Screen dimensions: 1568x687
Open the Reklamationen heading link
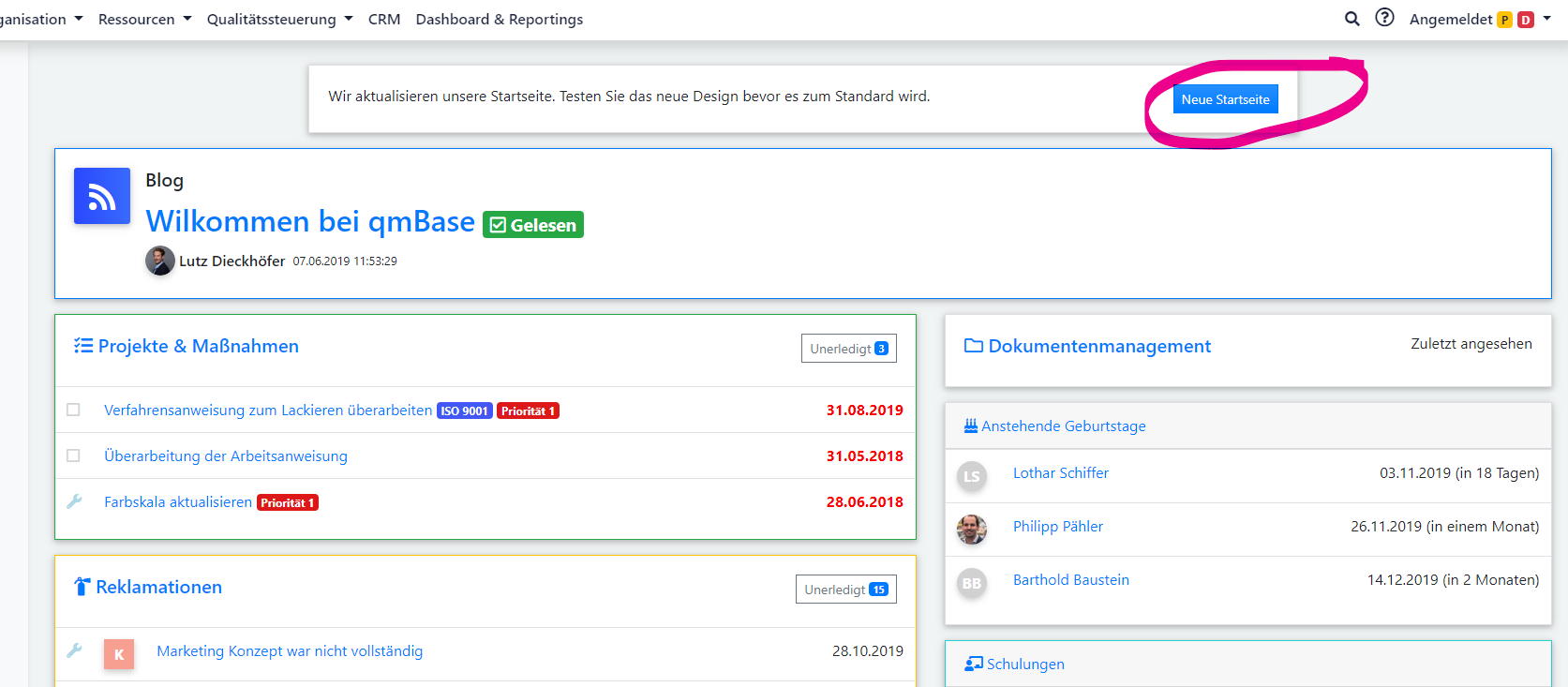click(159, 587)
